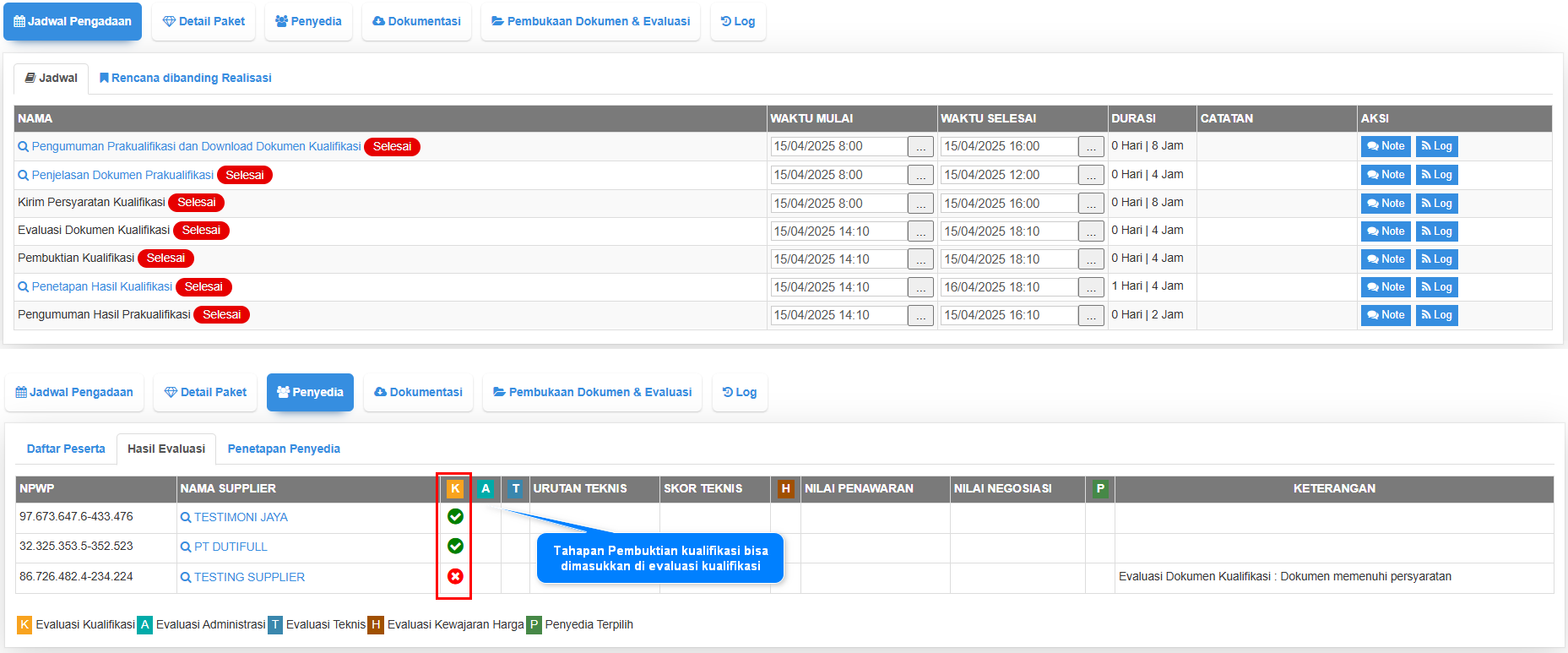
Task: Click the green P column header icon
Action: (x=1099, y=488)
